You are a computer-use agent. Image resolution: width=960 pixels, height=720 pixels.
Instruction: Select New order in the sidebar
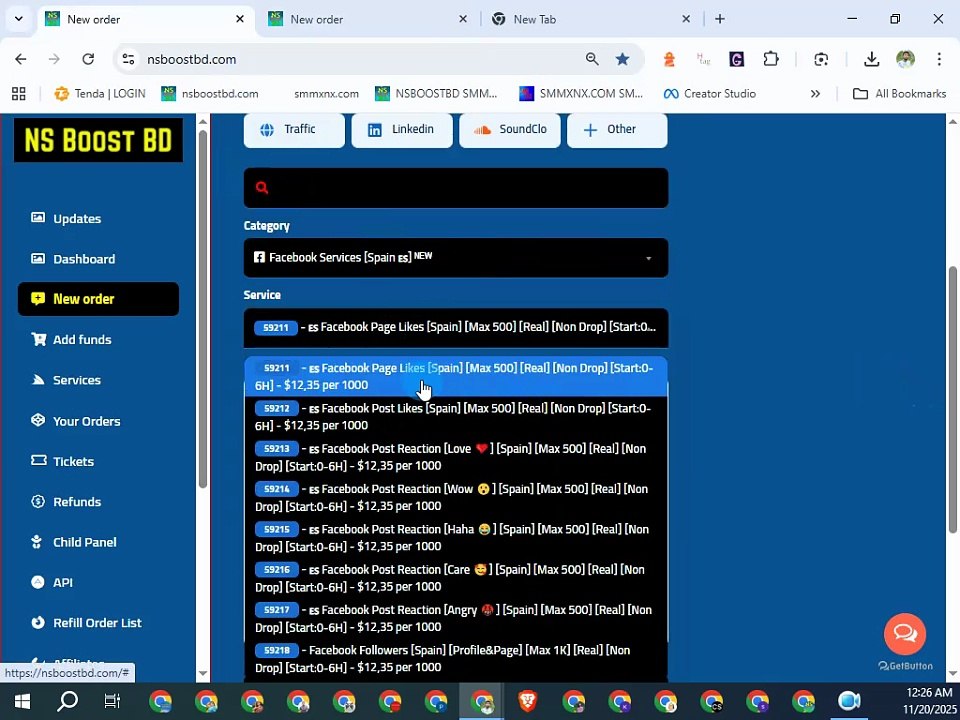point(99,299)
